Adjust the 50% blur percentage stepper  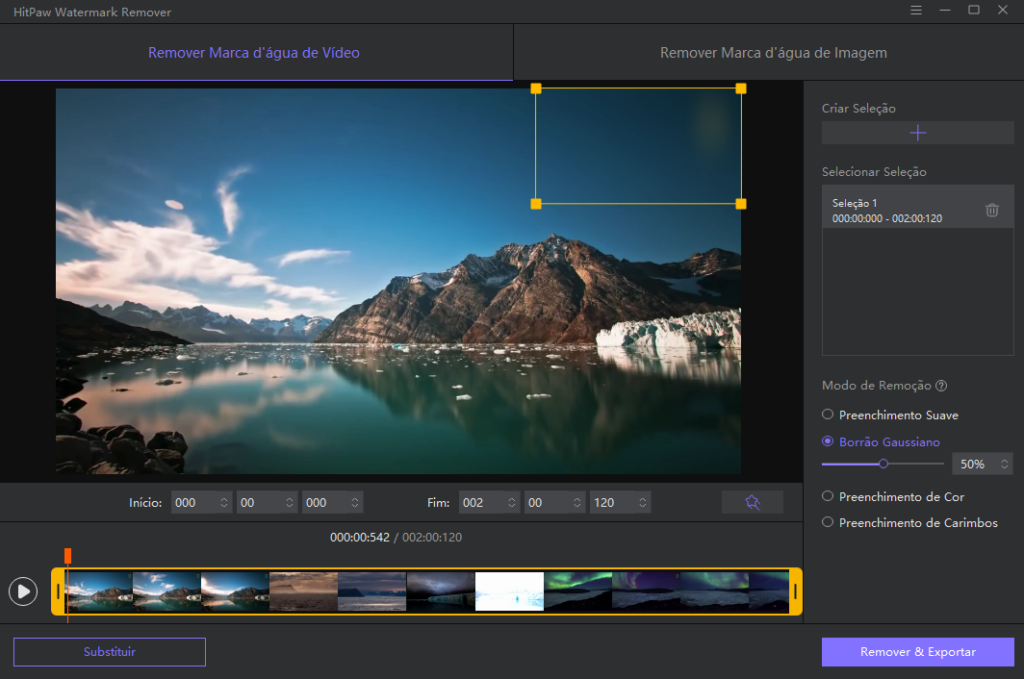[1004, 464]
